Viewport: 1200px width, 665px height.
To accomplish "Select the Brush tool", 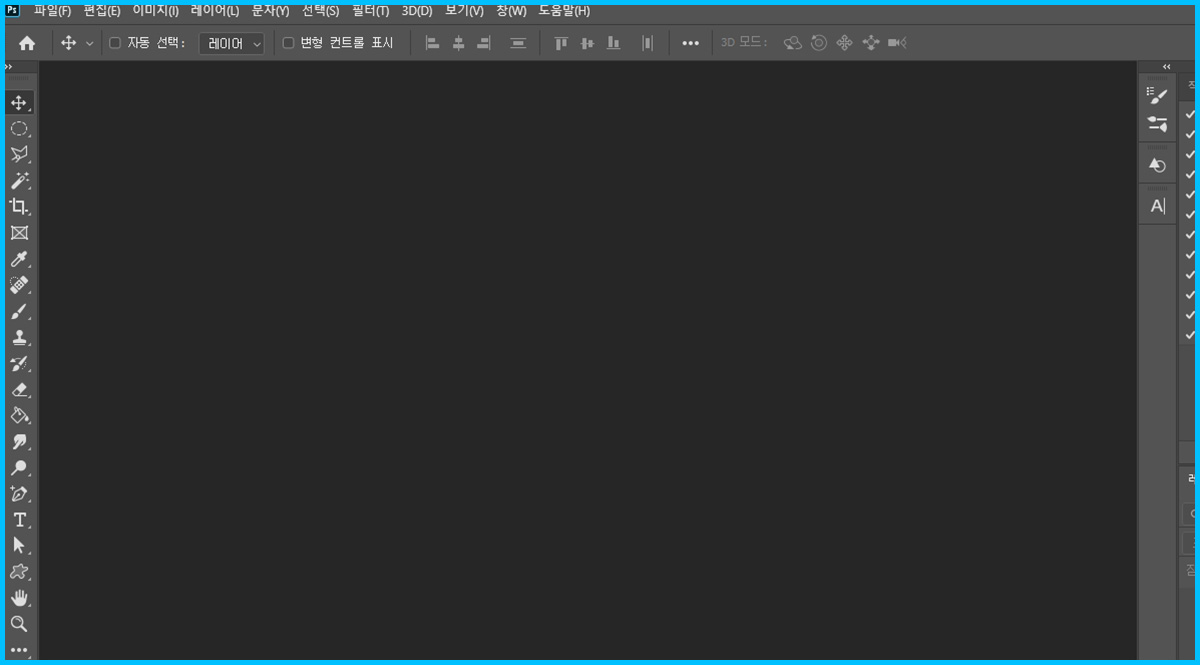I will point(19,312).
